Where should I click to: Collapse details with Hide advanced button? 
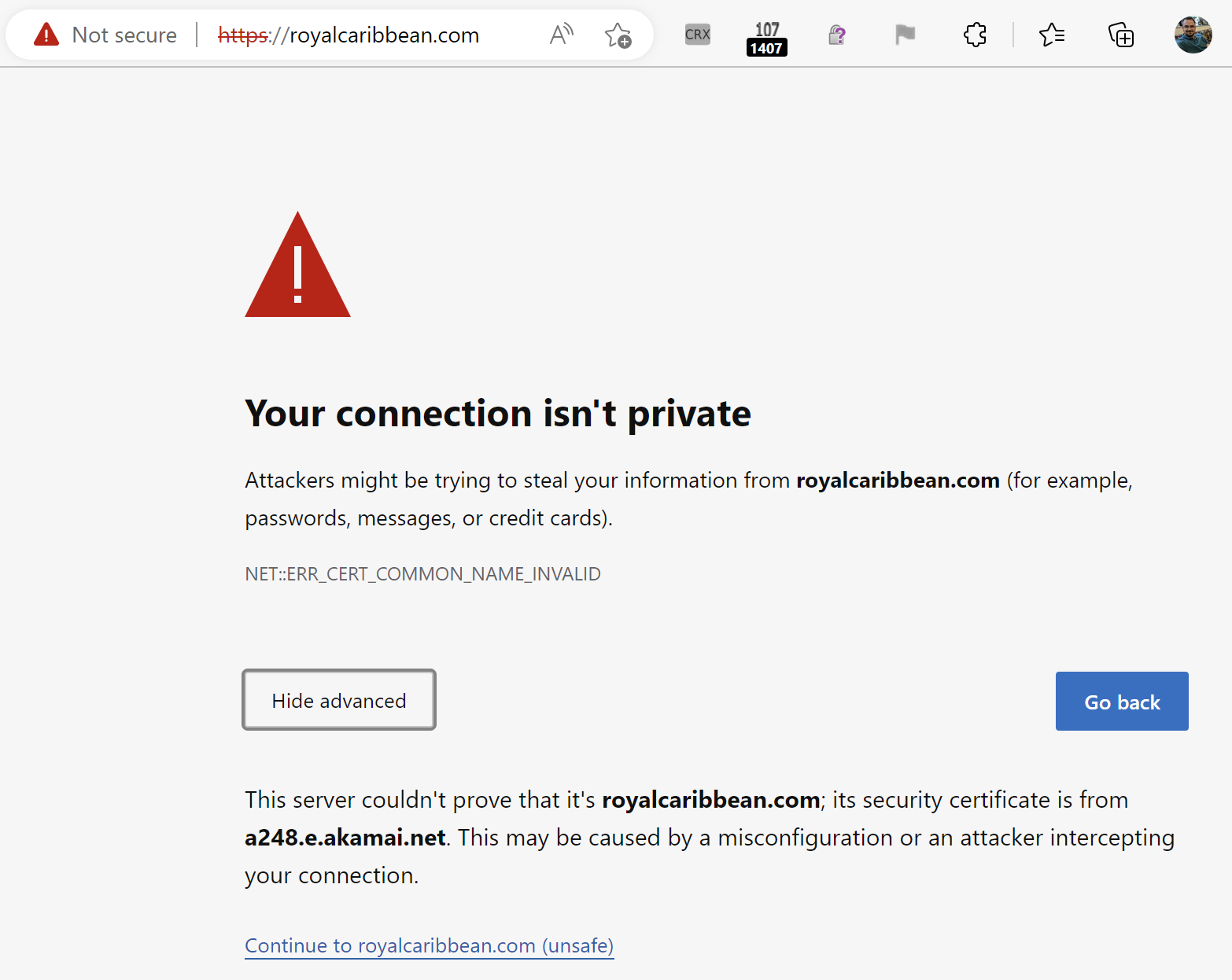click(339, 700)
